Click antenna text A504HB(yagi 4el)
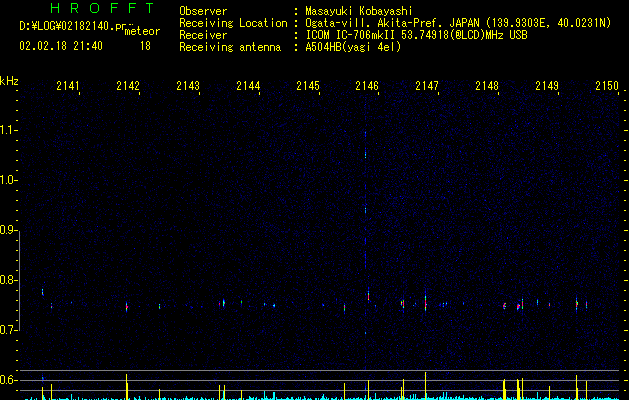Screen dimensions: 629x400 pos(353,47)
